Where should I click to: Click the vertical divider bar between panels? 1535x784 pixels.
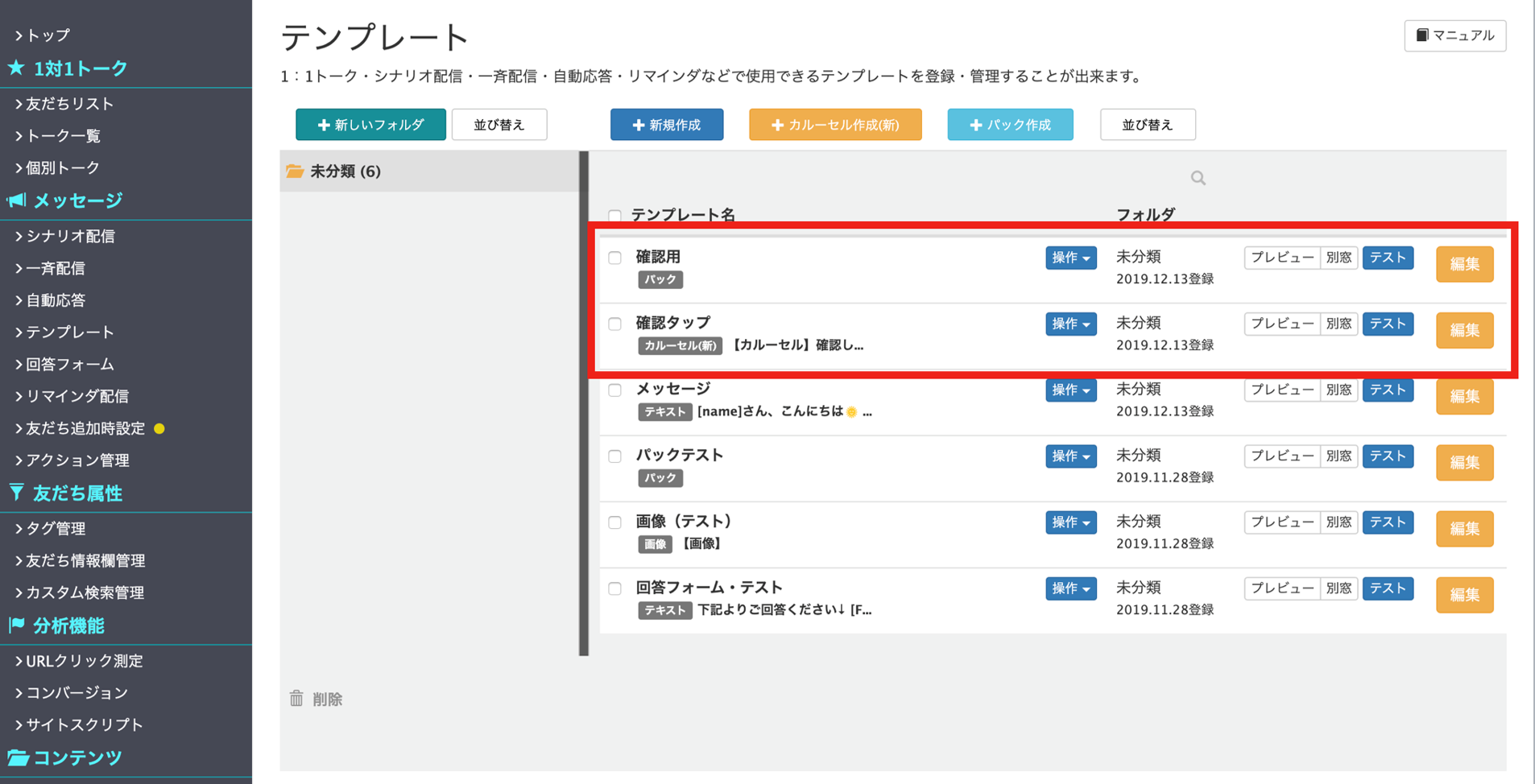(x=584, y=402)
